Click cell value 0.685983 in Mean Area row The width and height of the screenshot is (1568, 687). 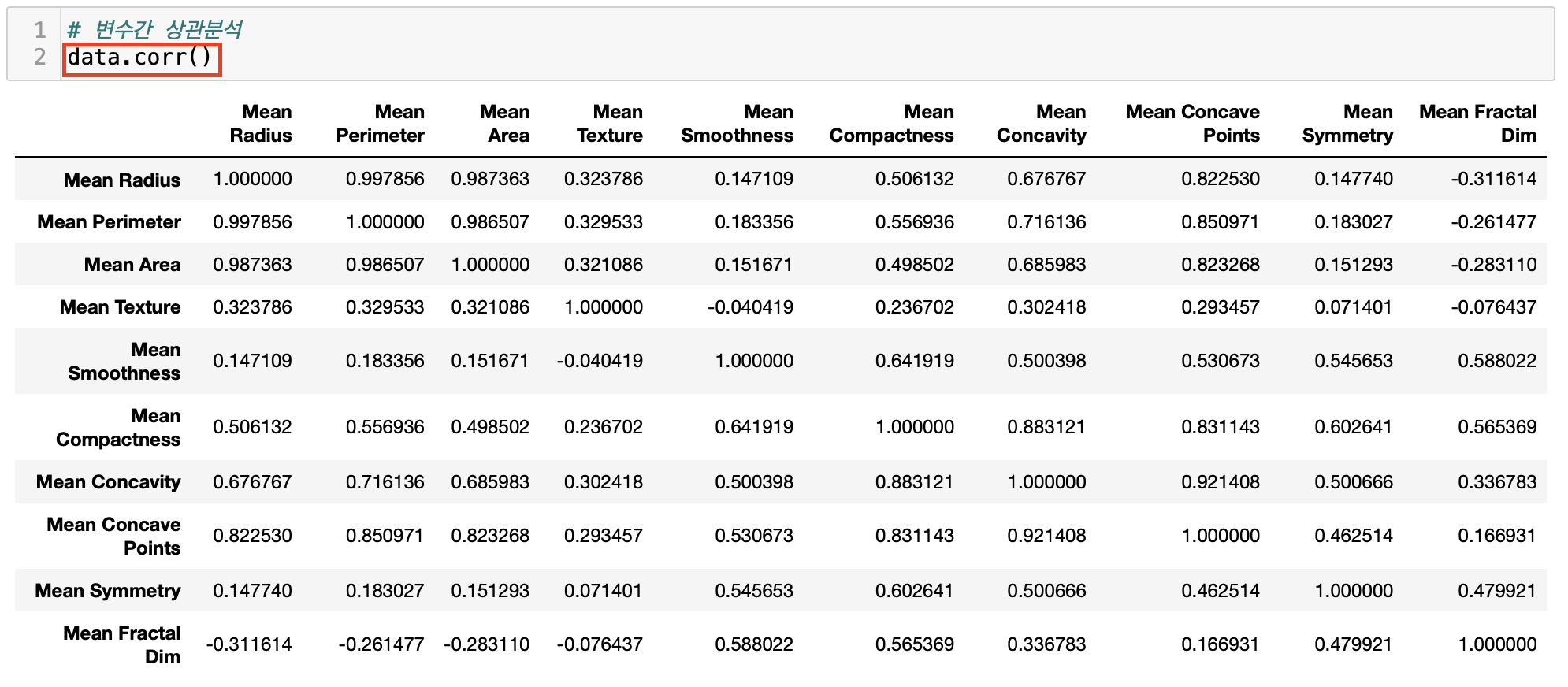tap(1047, 265)
